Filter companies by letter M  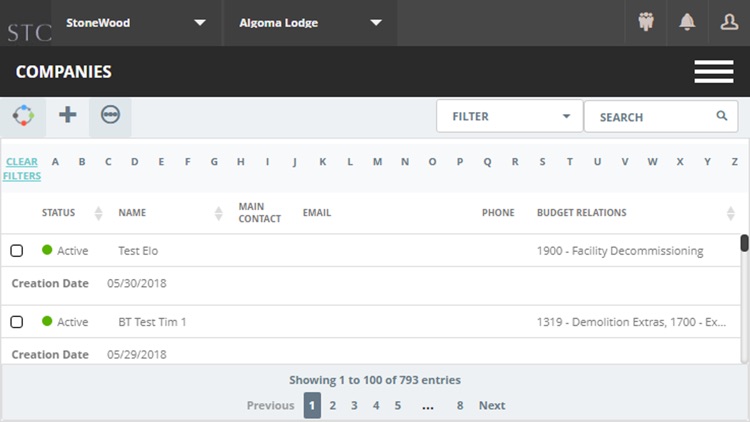coord(377,162)
